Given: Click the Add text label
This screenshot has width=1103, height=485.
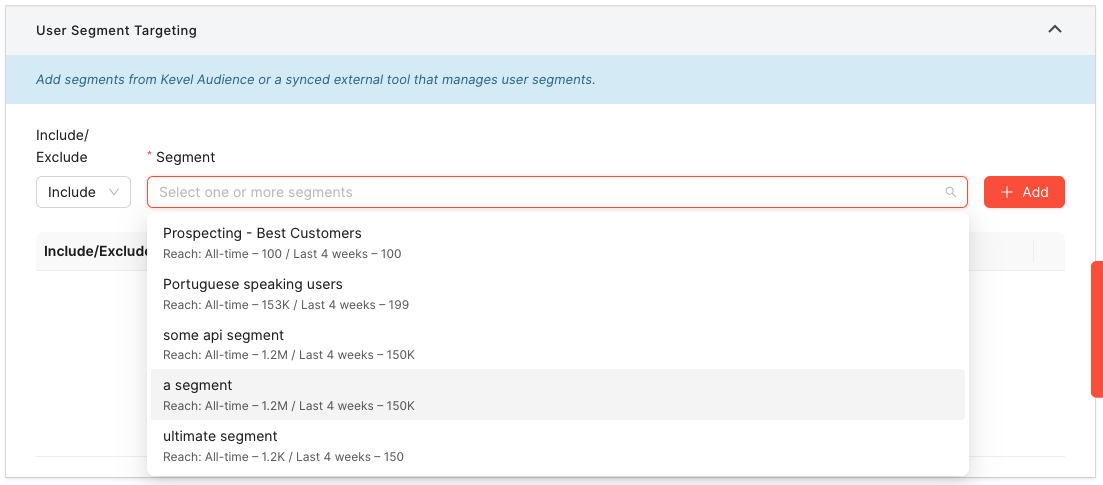Looking at the screenshot, I should click(1035, 192).
